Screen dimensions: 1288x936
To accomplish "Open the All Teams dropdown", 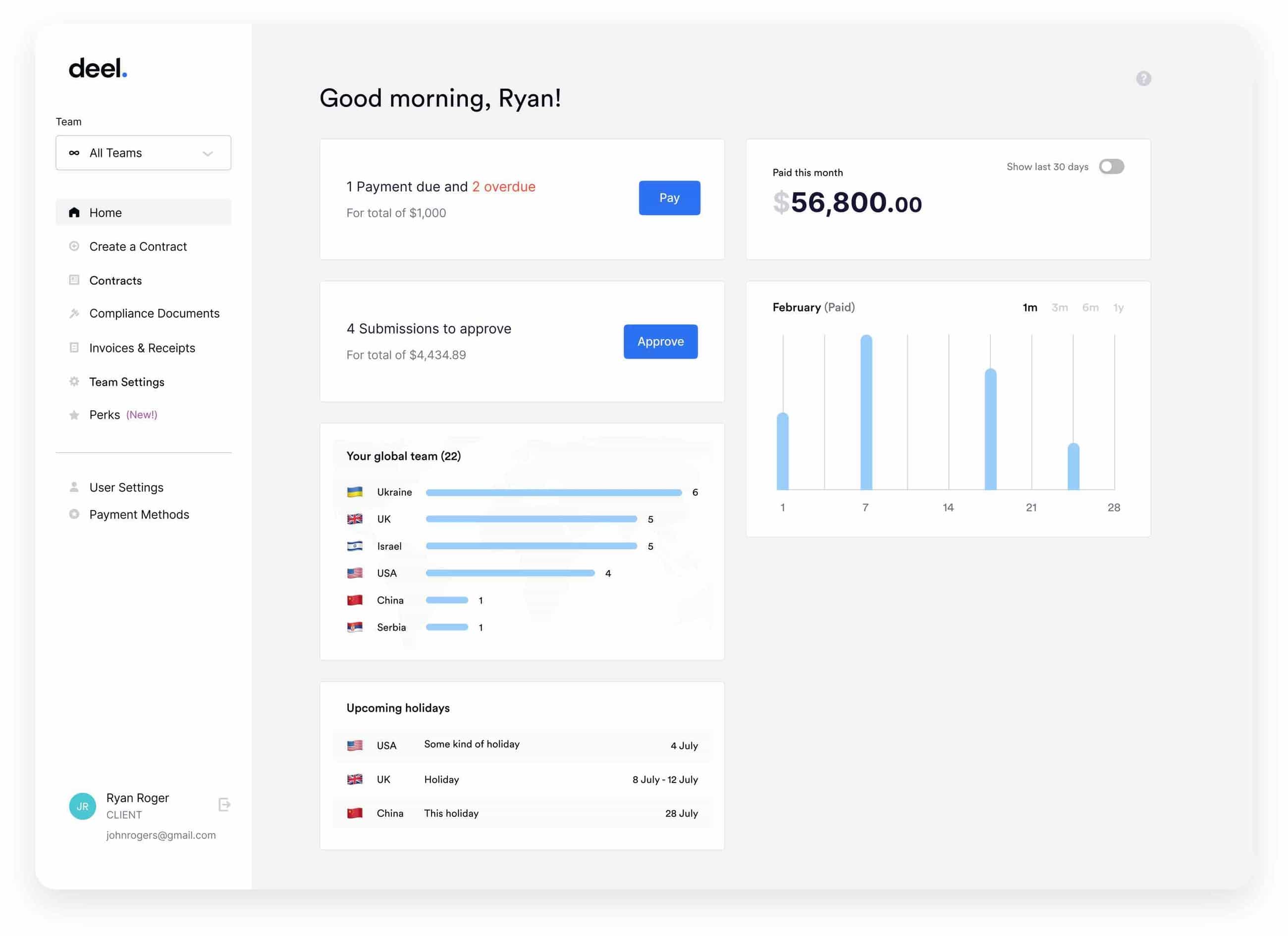I will coord(143,152).
